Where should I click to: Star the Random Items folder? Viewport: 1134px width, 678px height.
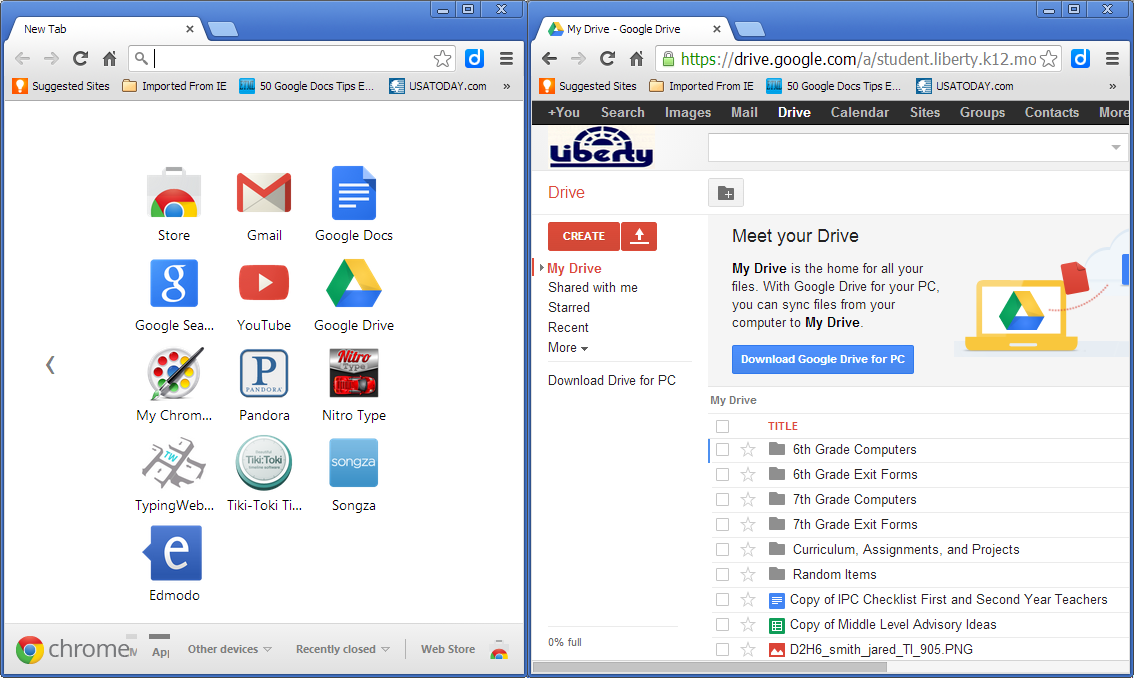[748, 575]
